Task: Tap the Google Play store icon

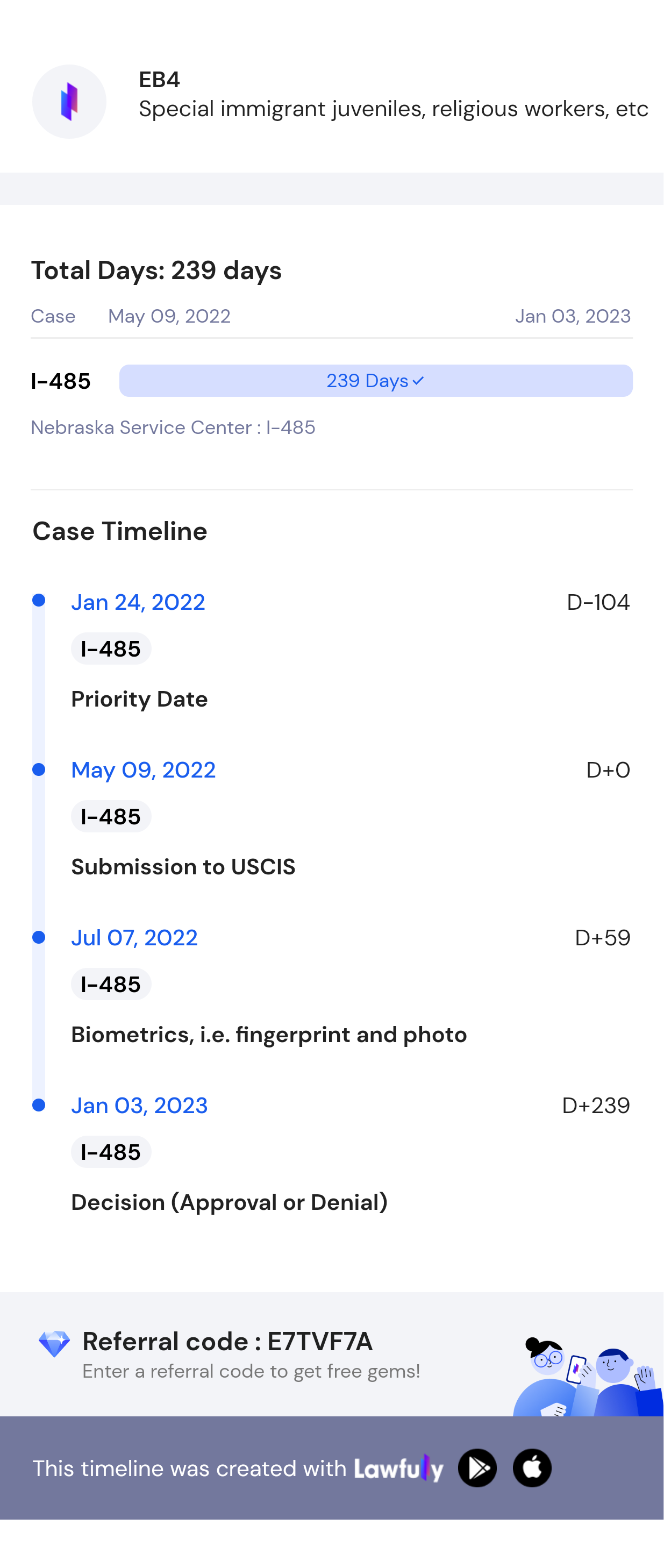Action: 477,1467
